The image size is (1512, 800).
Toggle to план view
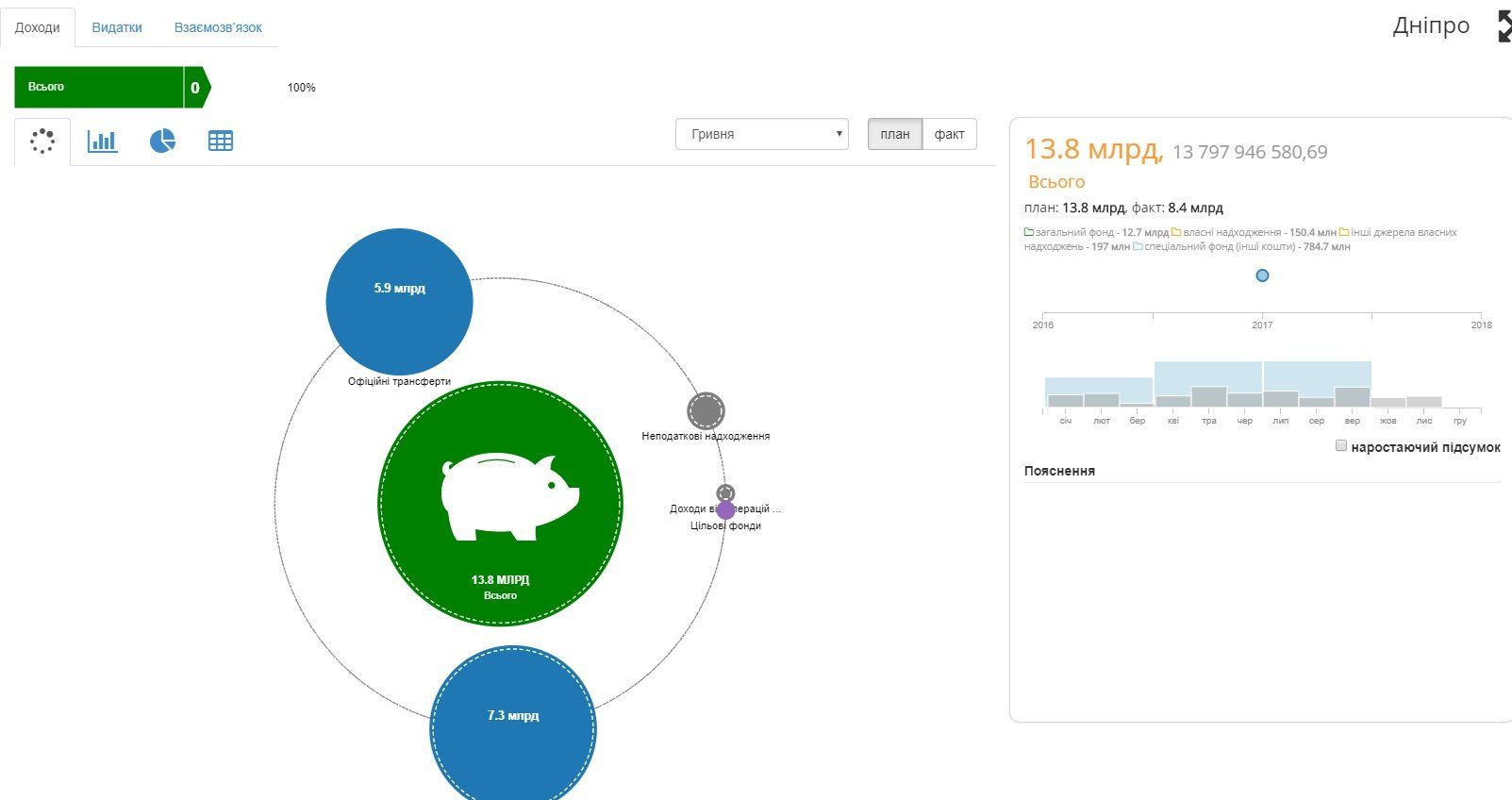click(894, 134)
